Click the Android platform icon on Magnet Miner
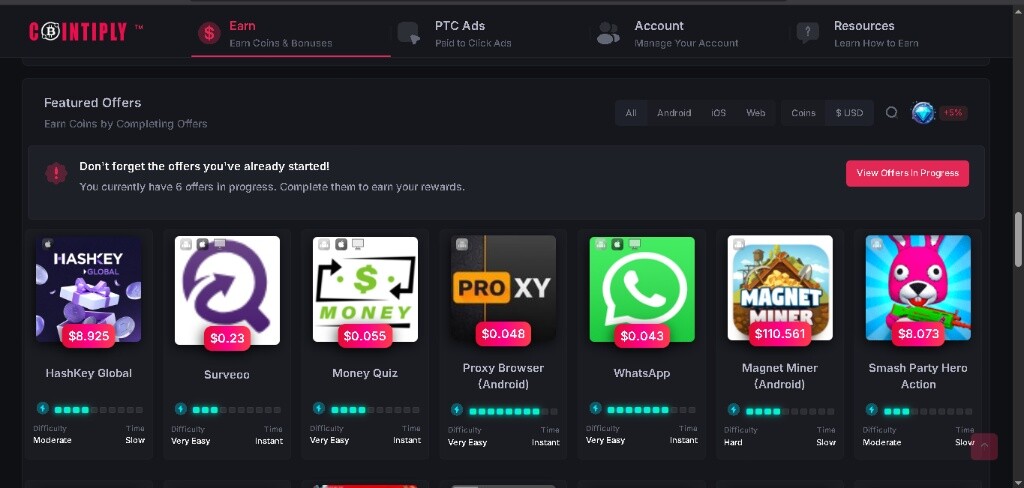 [x=739, y=244]
